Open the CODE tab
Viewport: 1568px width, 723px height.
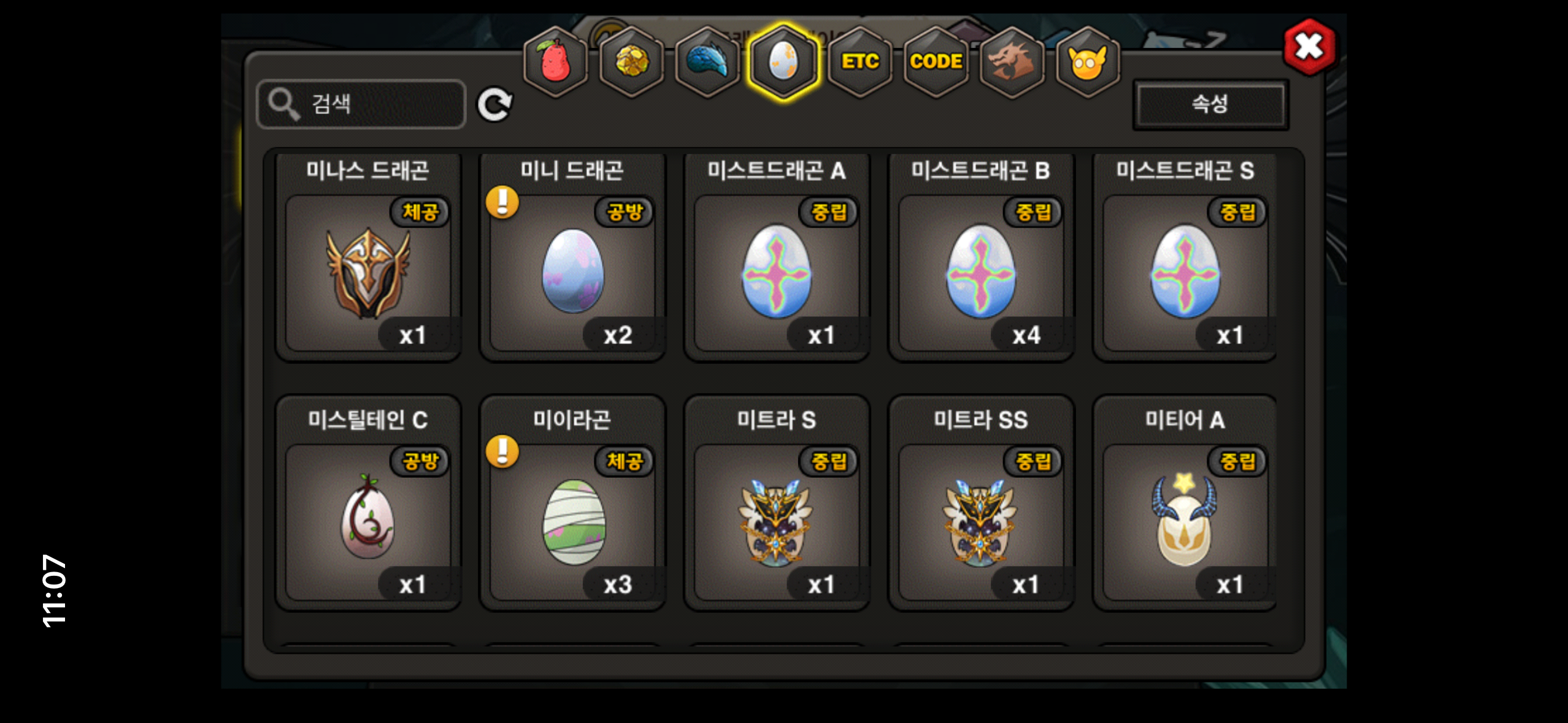pos(936,61)
